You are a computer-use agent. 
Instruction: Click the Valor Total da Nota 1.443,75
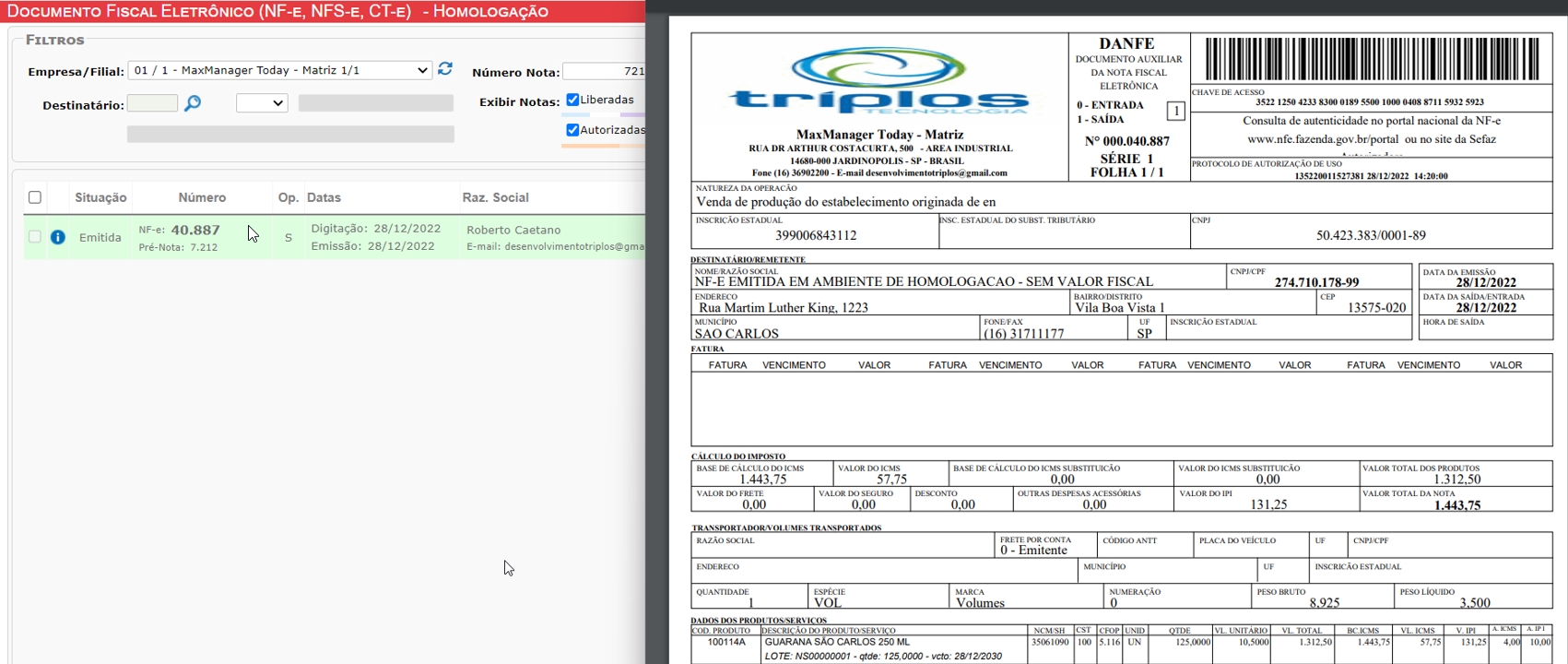tap(1457, 505)
